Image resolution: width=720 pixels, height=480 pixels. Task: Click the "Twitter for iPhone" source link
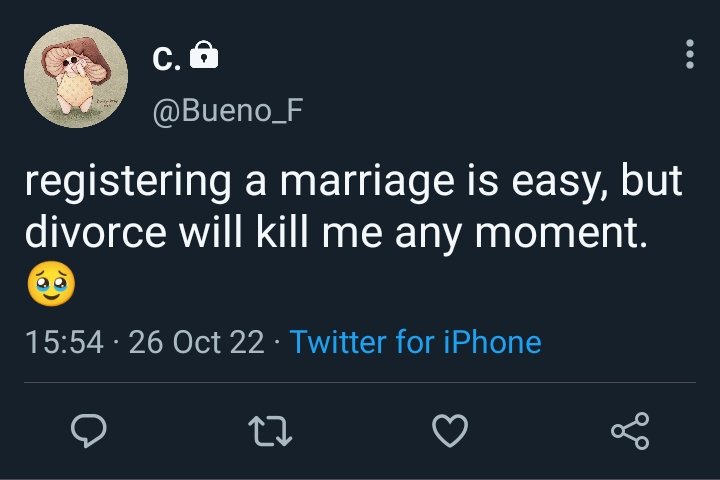416,342
